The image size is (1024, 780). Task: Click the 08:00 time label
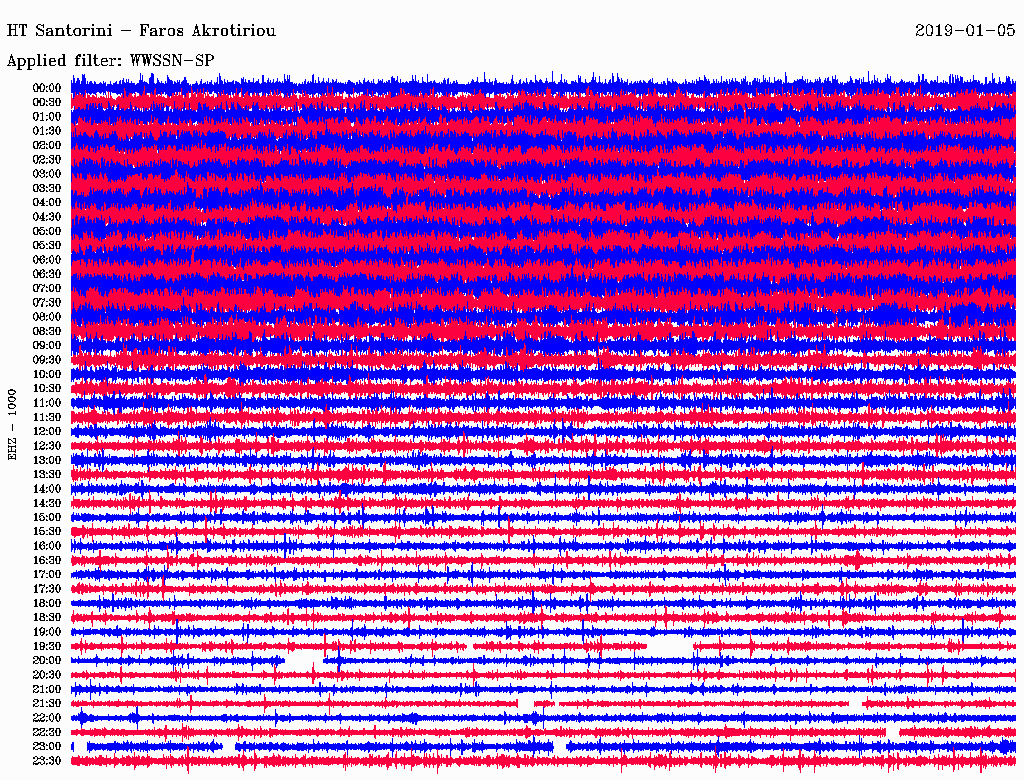(46, 317)
